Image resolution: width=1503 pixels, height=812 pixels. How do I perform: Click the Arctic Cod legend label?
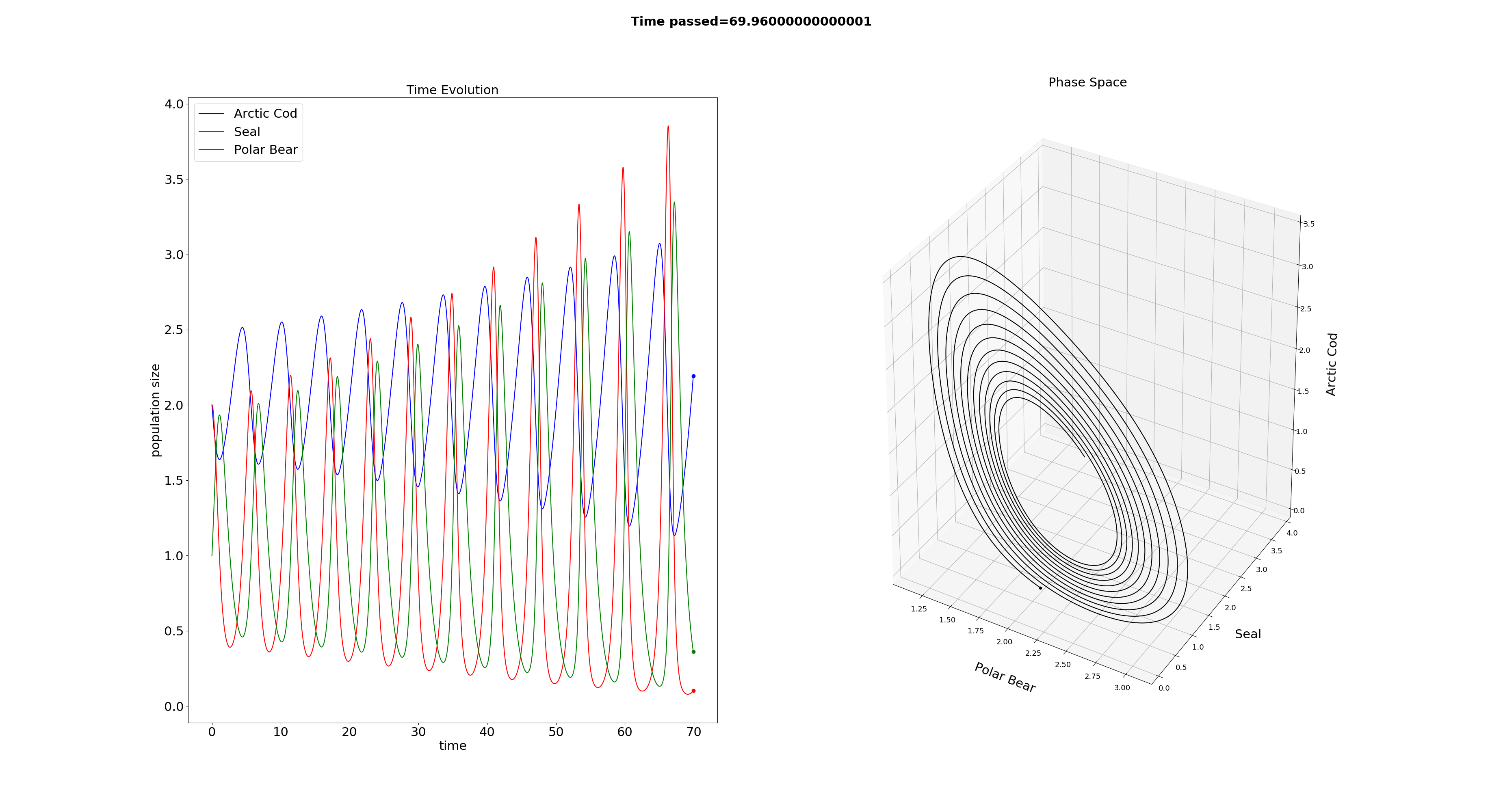[x=266, y=114]
